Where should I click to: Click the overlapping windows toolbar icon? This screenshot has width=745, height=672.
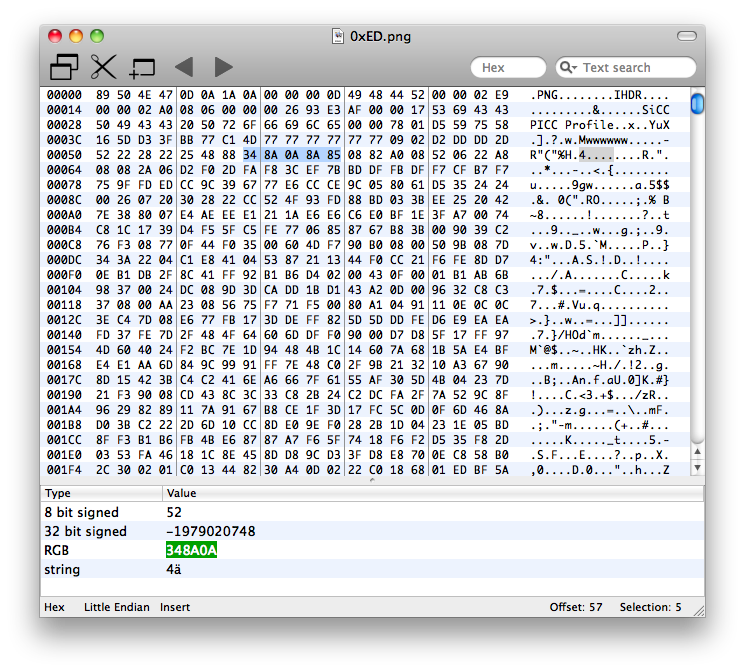(x=64, y=67)
